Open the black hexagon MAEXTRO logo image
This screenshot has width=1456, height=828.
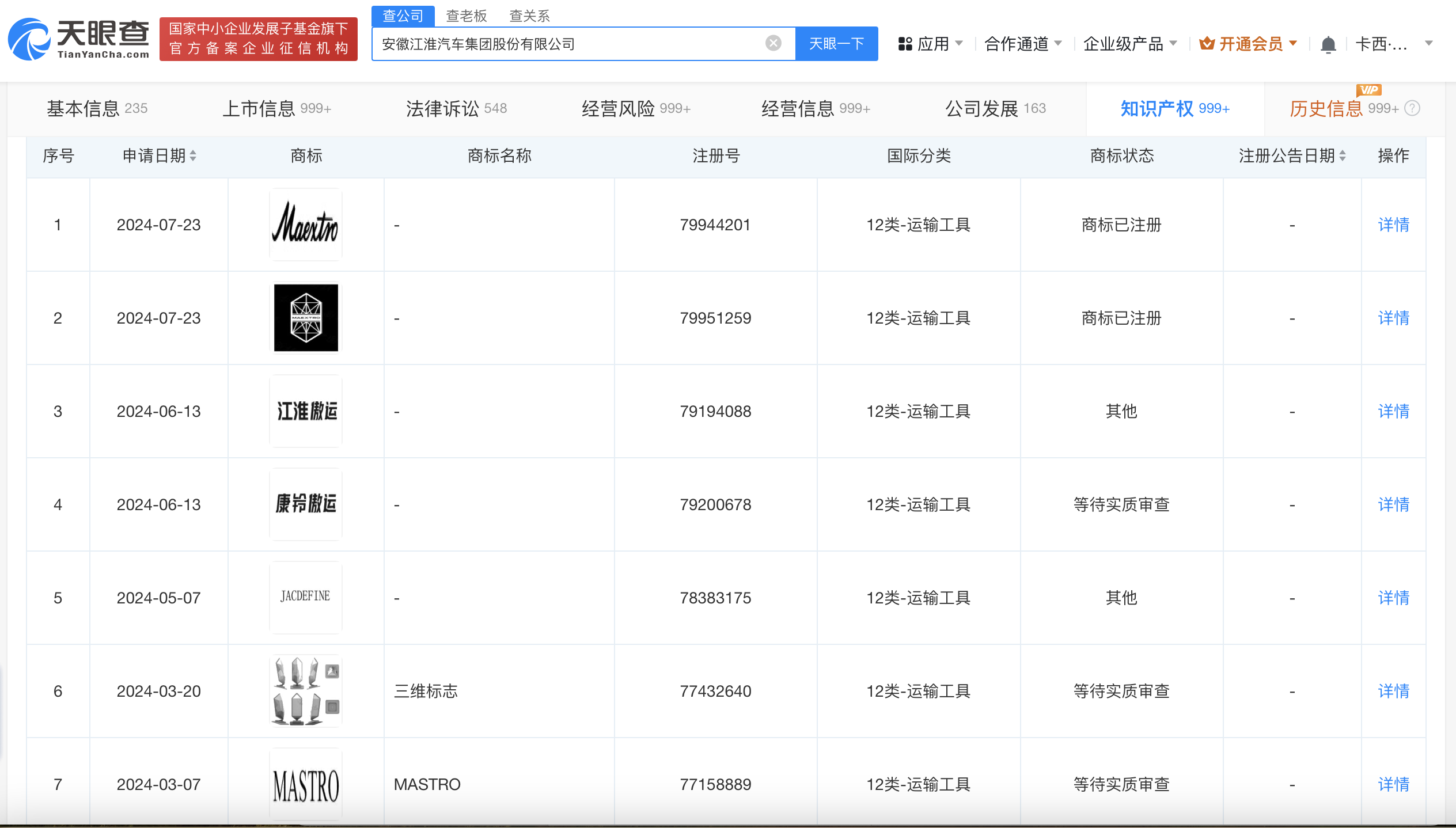tap(306, 318)
